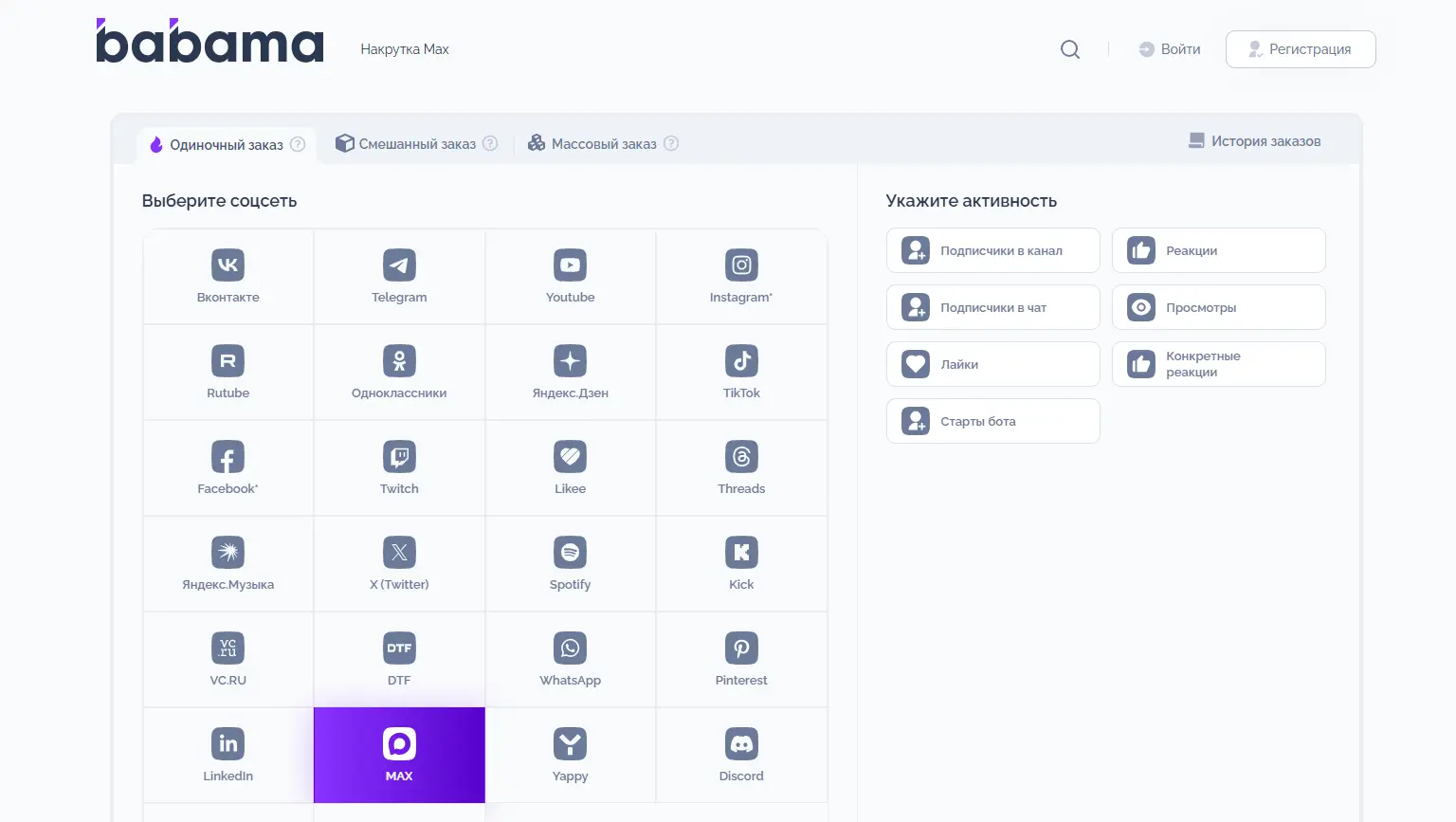Select the Просмотры activity option
The image size is (1456, 822).
[x=1218, y=308]
